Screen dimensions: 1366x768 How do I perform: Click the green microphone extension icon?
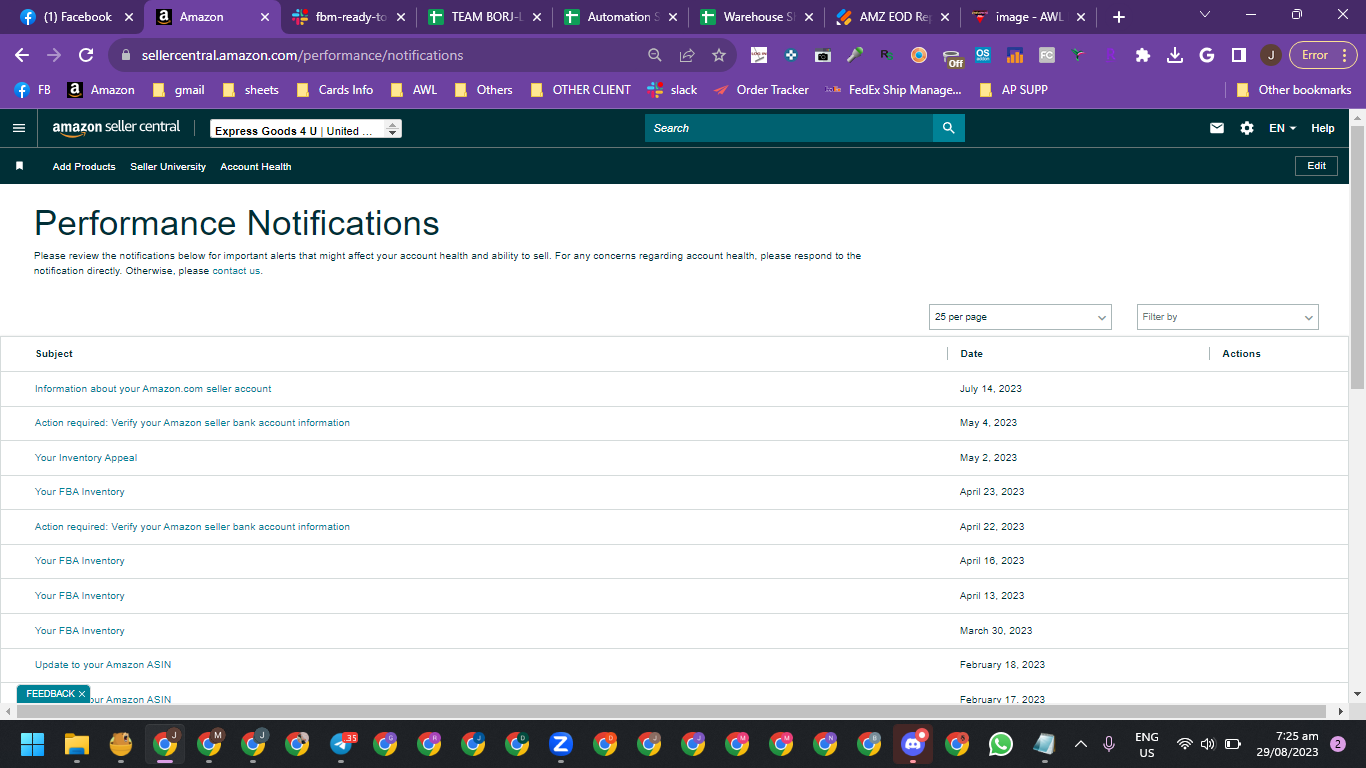point(855,55)
